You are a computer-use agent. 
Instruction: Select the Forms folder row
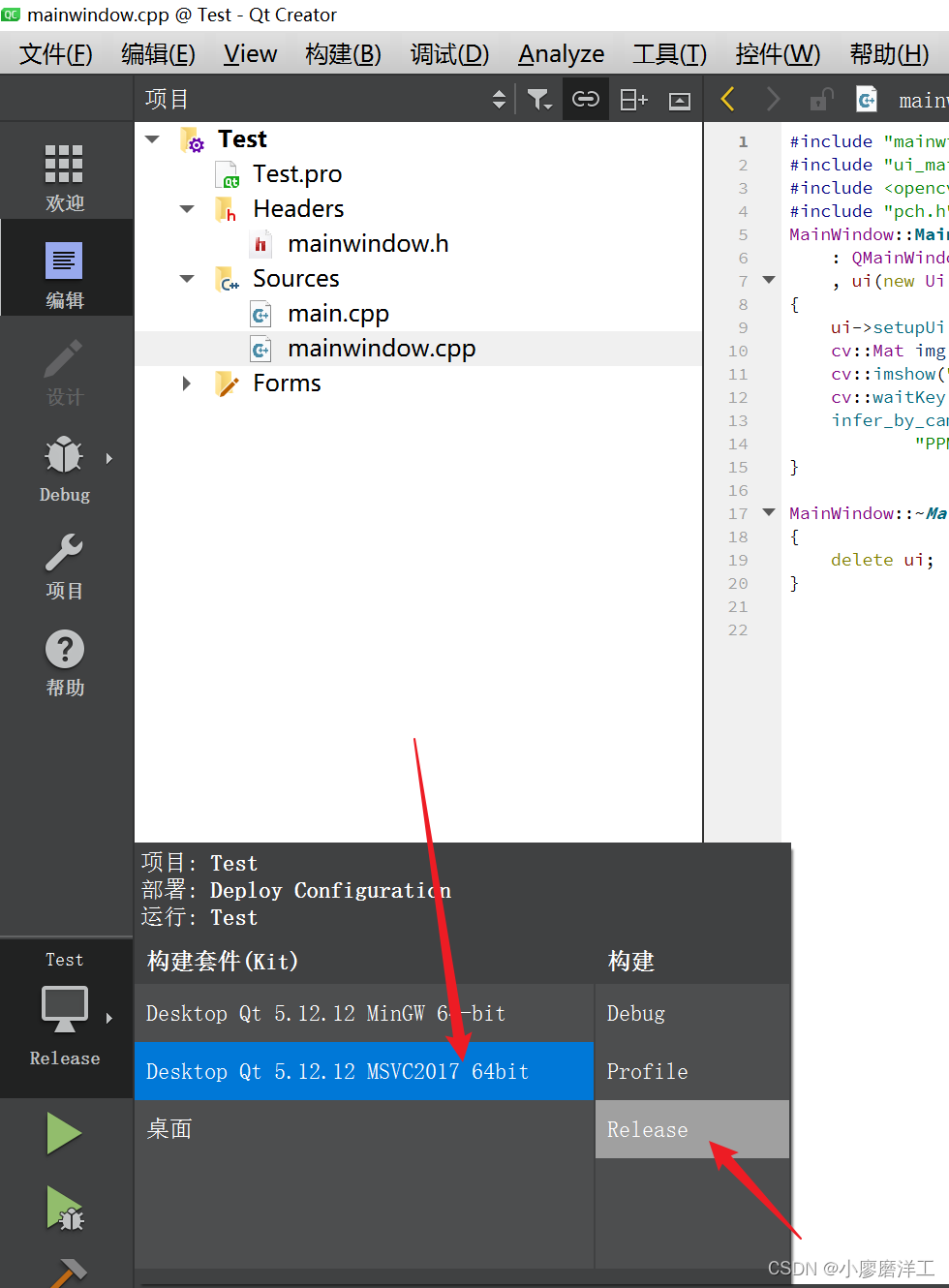pos(287,383)
